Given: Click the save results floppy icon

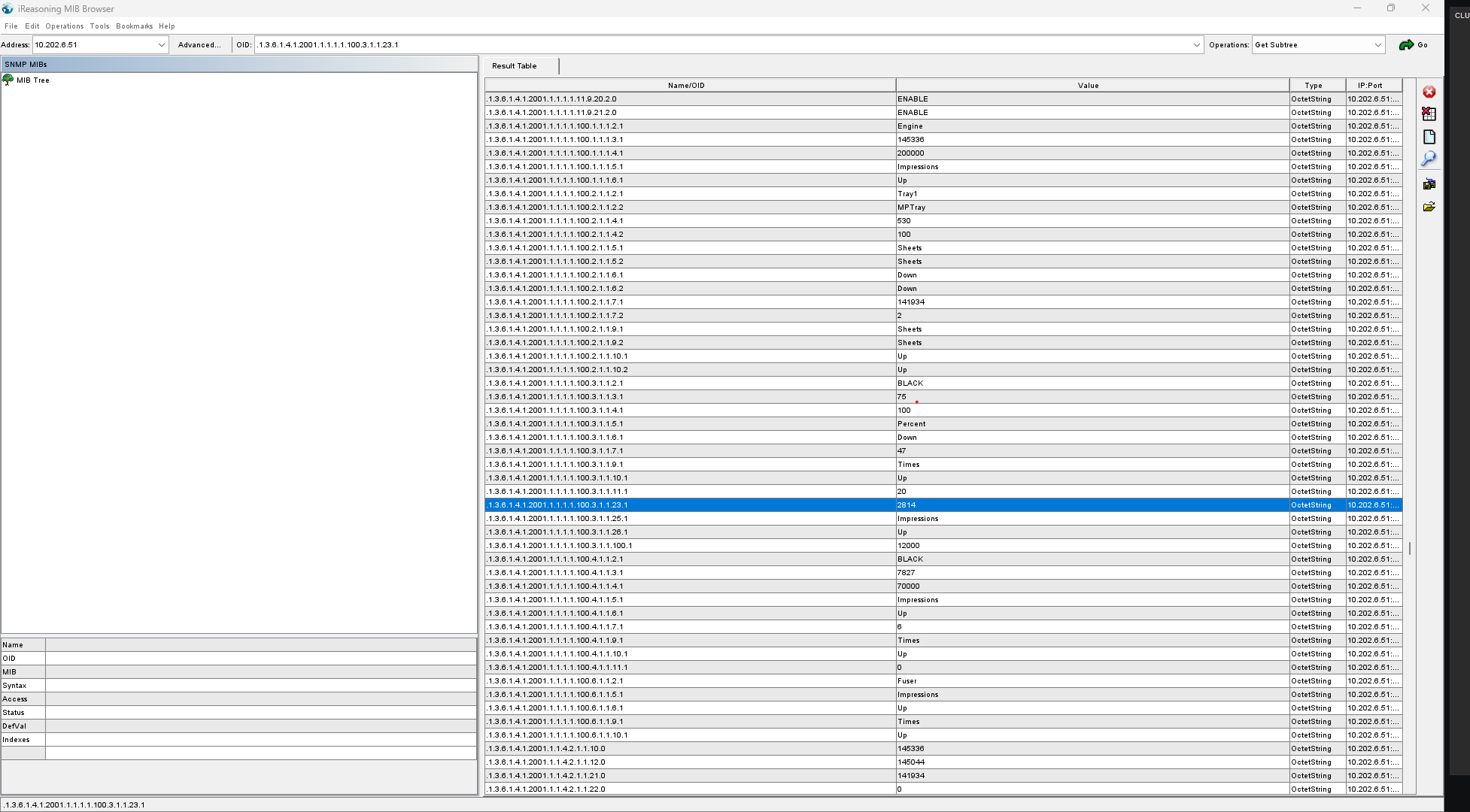Looking at the screenshot, I should point(1429,184).
